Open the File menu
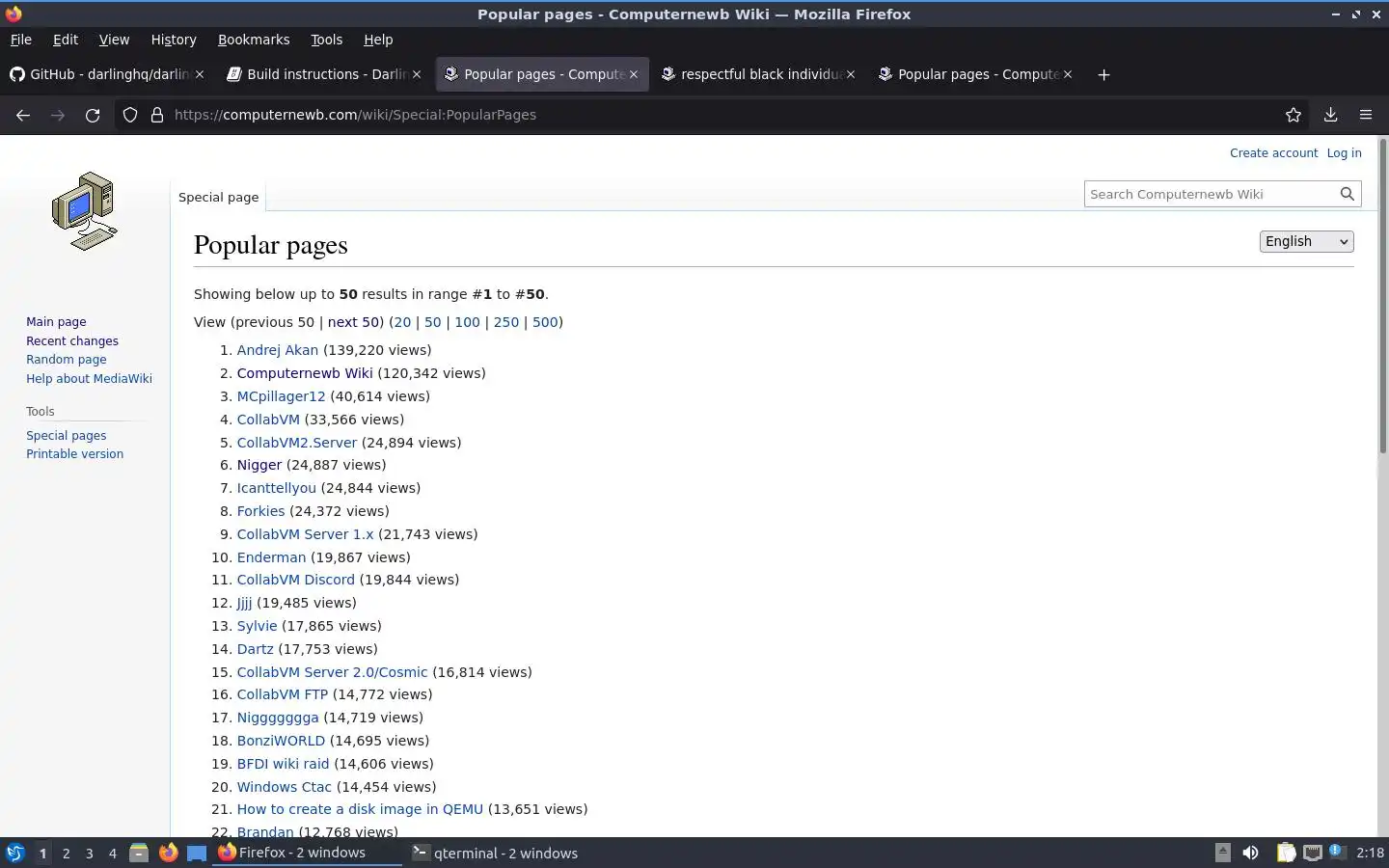 pos(21,40)
